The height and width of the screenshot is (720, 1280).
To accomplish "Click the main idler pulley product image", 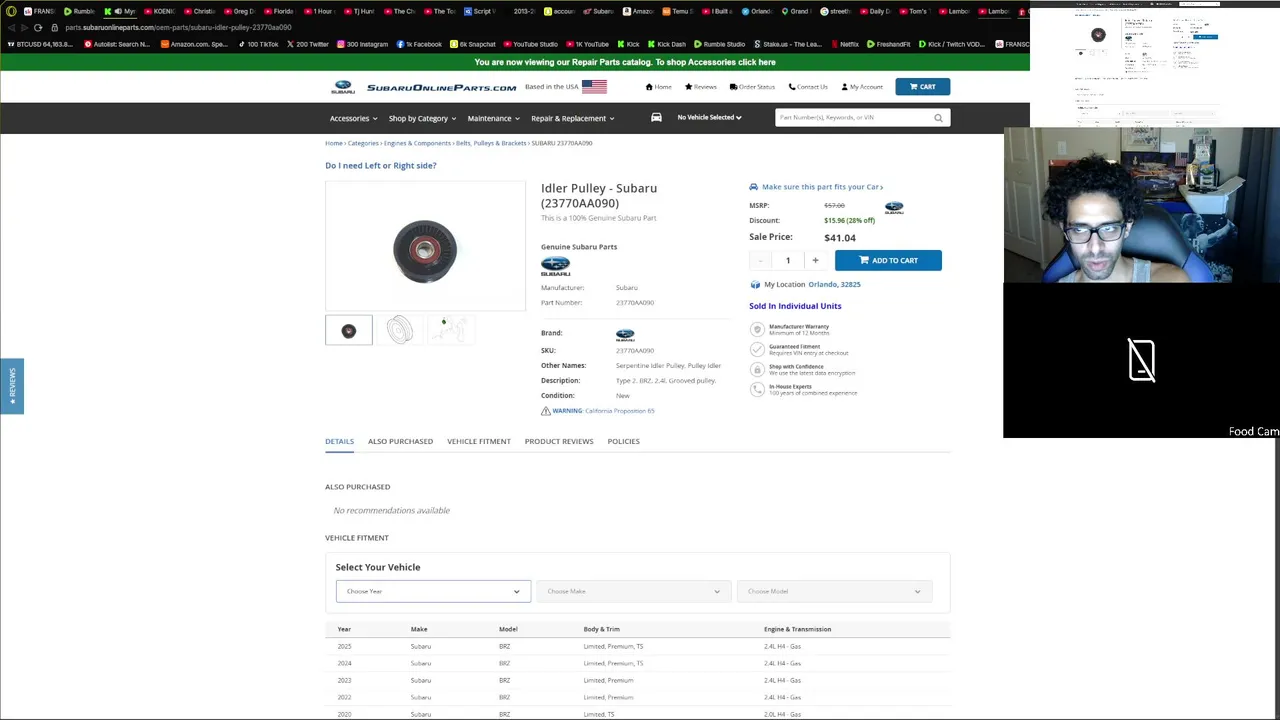I will [425, 246].
